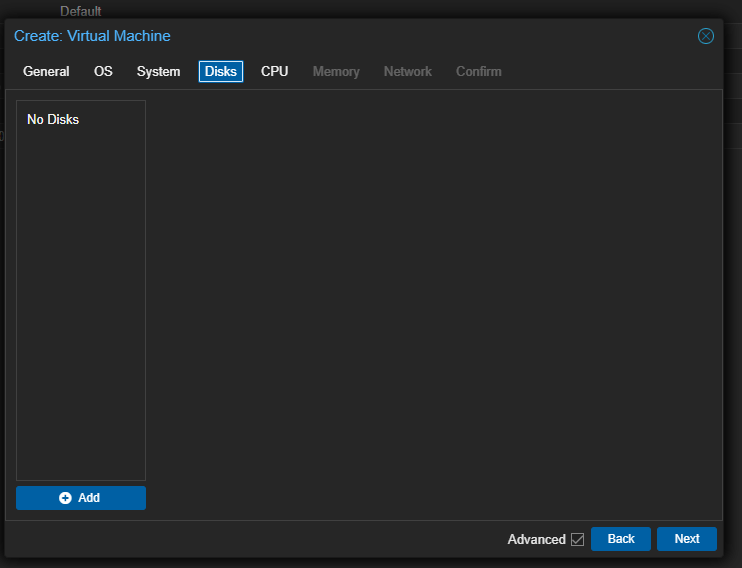Click the Default text behind the dialog
The width and height of the screenshot is (742, 568).
81,11
